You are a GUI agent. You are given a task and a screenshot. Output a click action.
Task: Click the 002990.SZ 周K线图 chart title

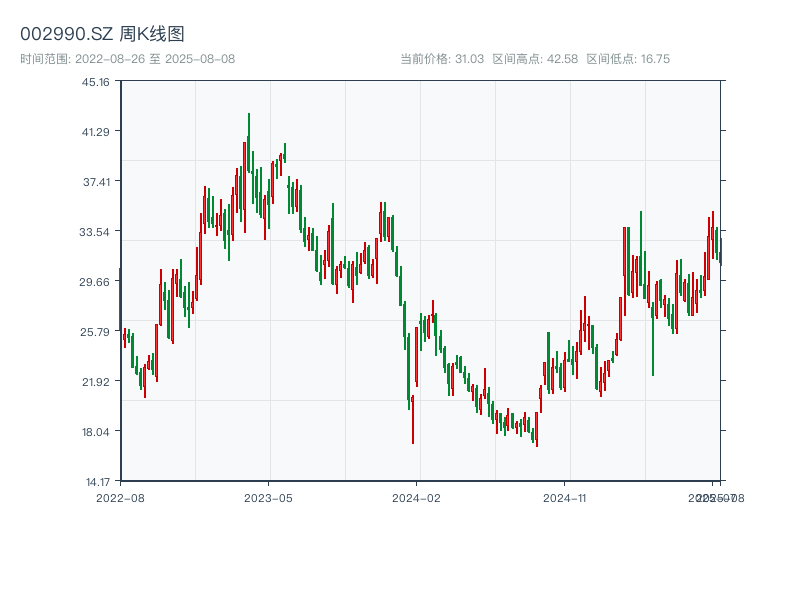point(102,35)
